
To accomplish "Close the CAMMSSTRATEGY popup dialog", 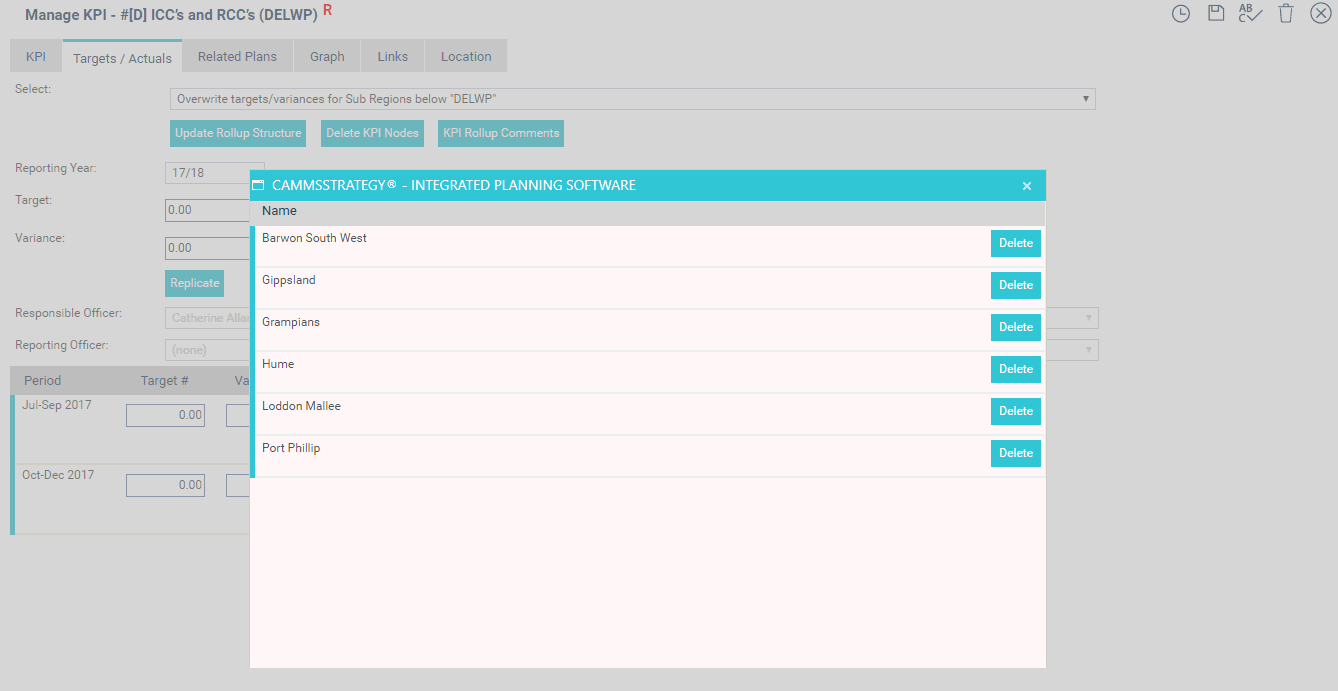I will tap(1027, 186).
